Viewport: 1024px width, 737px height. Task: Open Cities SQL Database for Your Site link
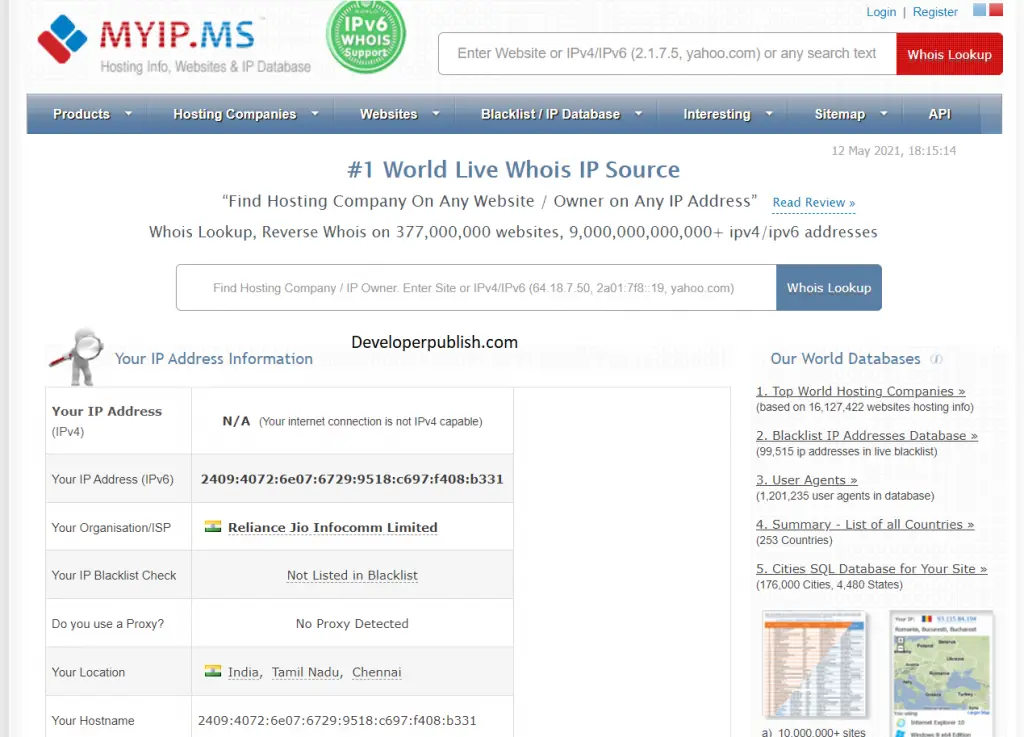pyautogui.click(x=871, y=569)
